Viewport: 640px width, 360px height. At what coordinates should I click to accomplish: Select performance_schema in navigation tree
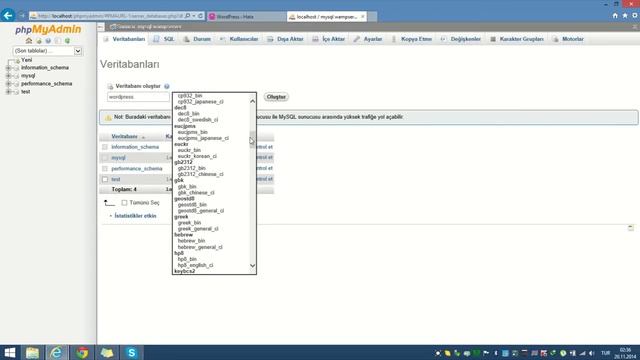47,84
